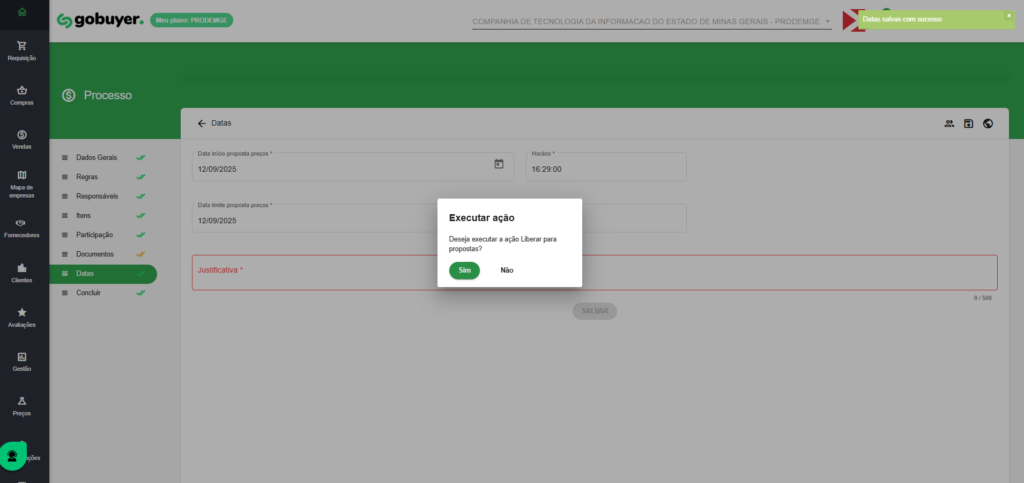Click Não to cancel the action
The height and width of the screenshot is (483, 1024).
[507, 270]
